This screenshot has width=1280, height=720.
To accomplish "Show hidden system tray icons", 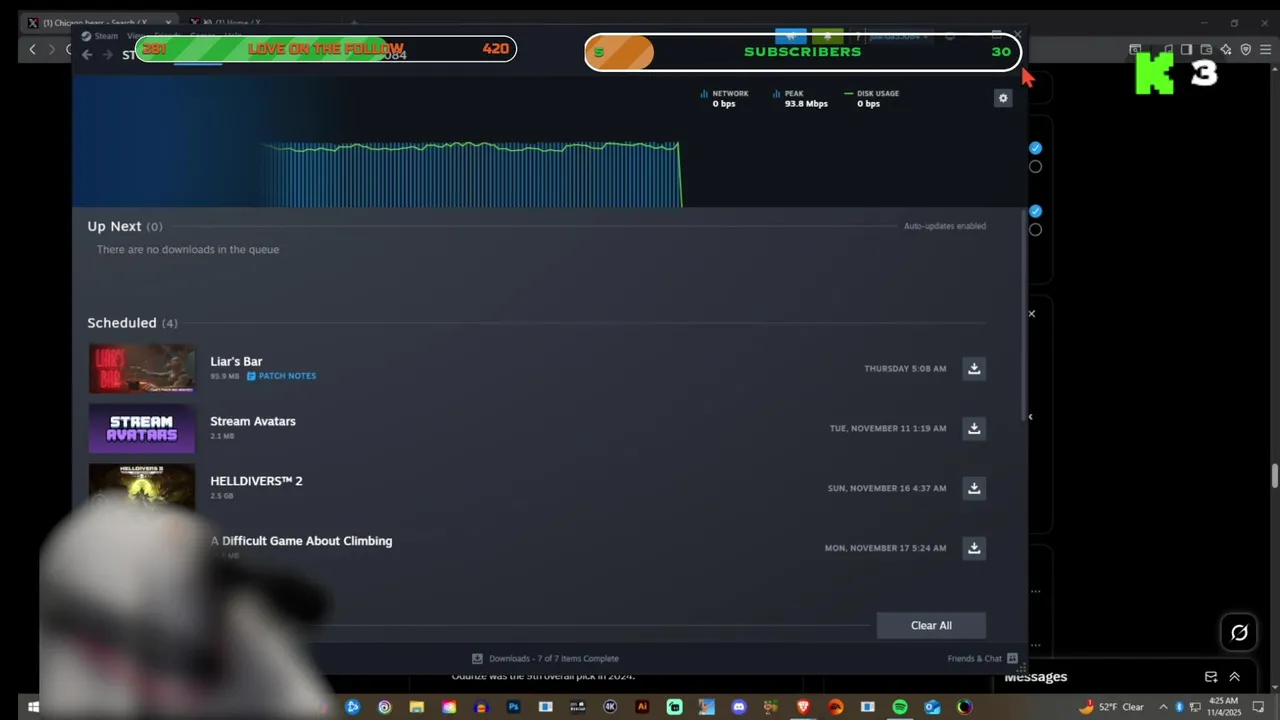I will click(x=1163, y=707).
